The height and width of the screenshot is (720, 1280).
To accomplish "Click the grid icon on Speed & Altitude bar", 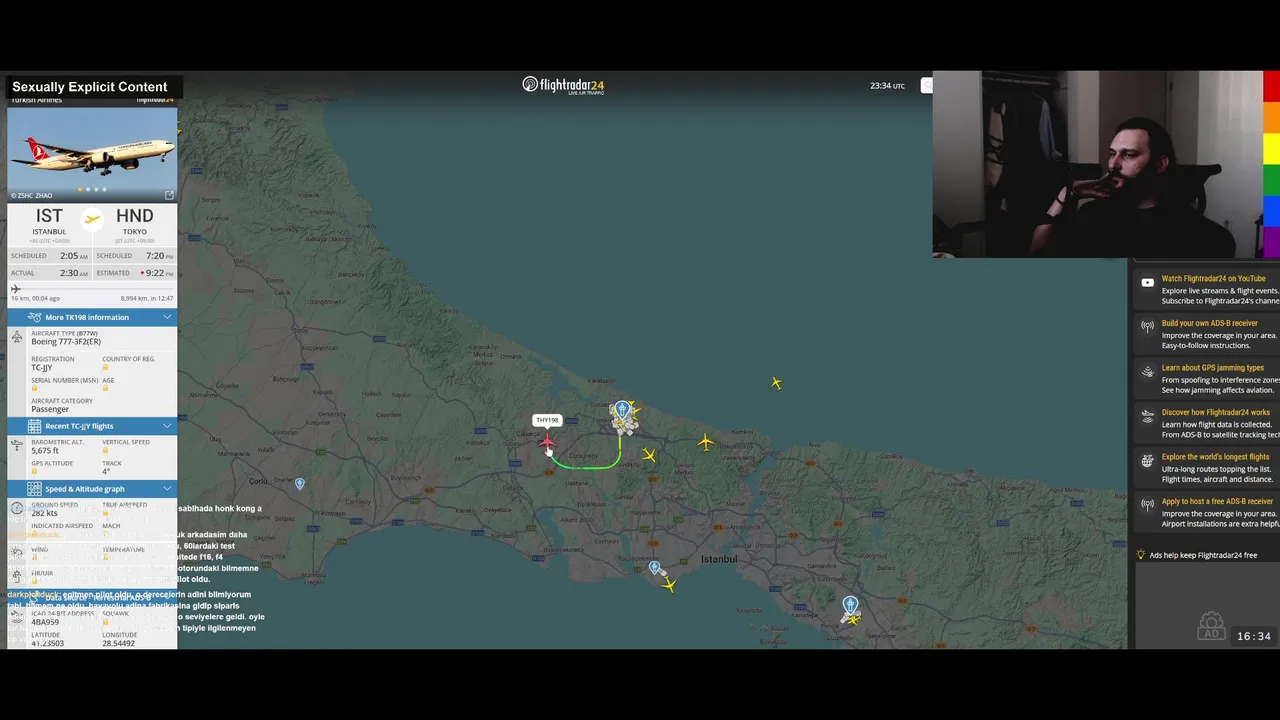I will (x=35, y=489).
